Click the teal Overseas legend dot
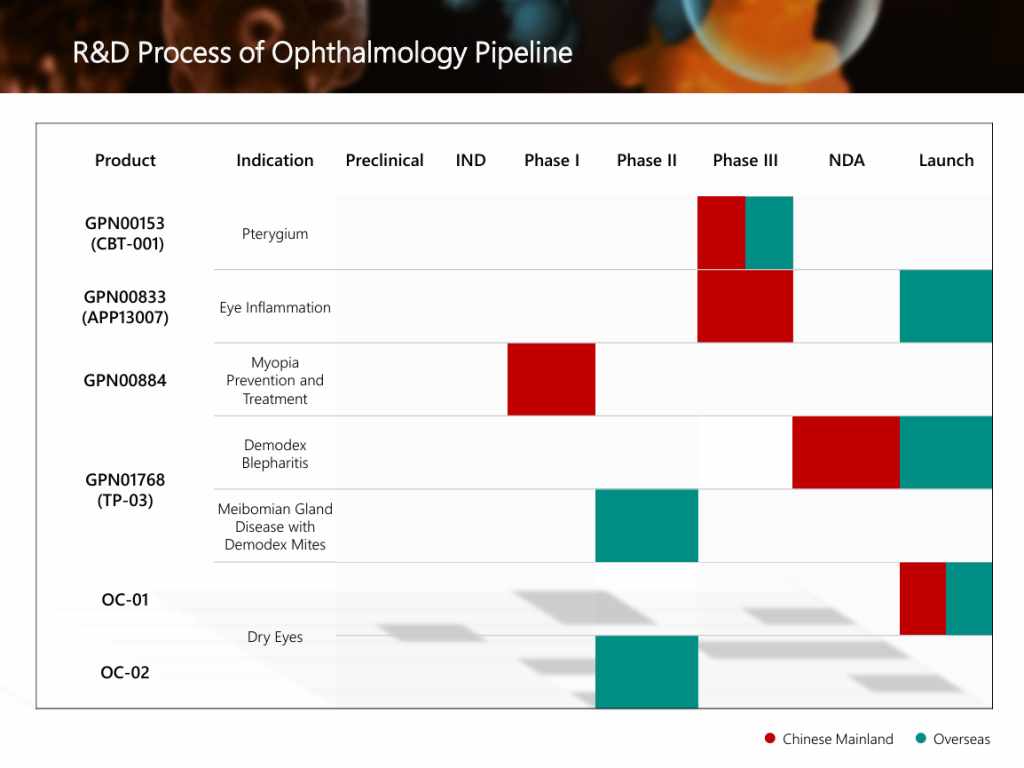The image size is (1024, 768). (920, 739)
